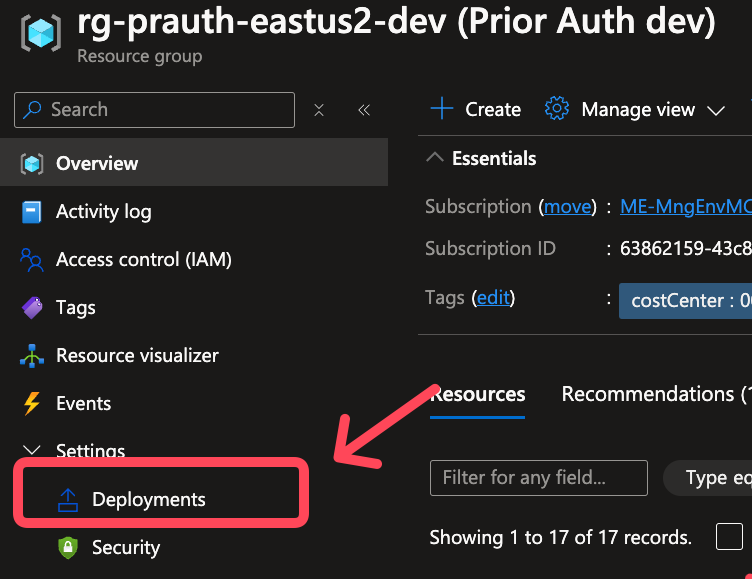752x579 pixels.
Task: Open Security under Settings
Action: [x=126, y=547]
